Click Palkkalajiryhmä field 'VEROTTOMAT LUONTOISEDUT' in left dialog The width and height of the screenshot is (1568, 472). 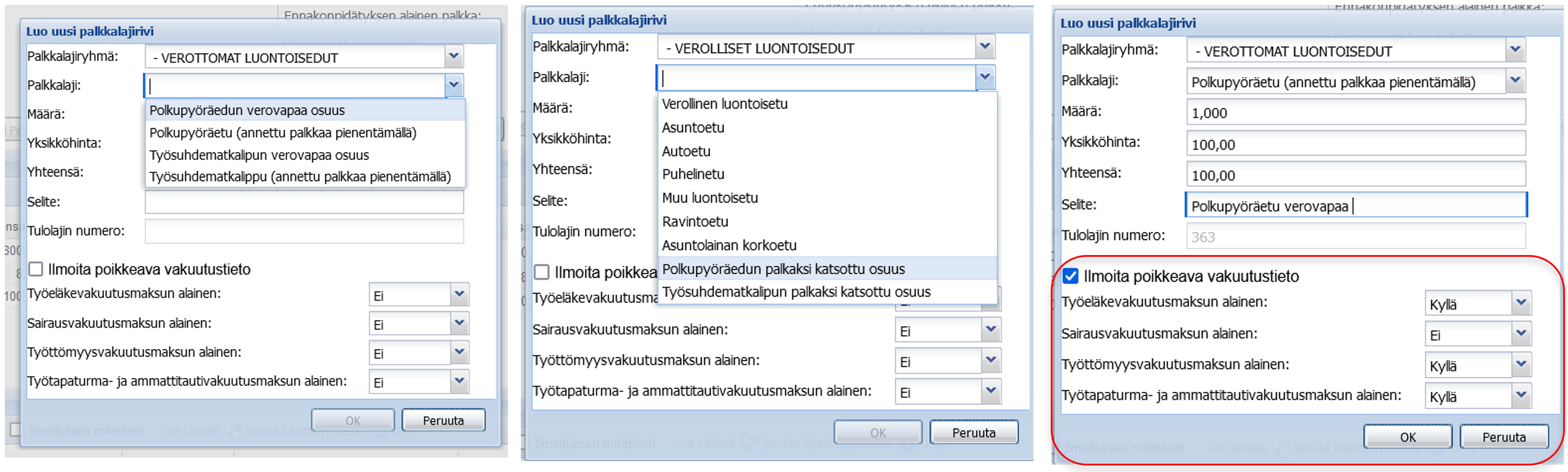click(x=295, y=57)
